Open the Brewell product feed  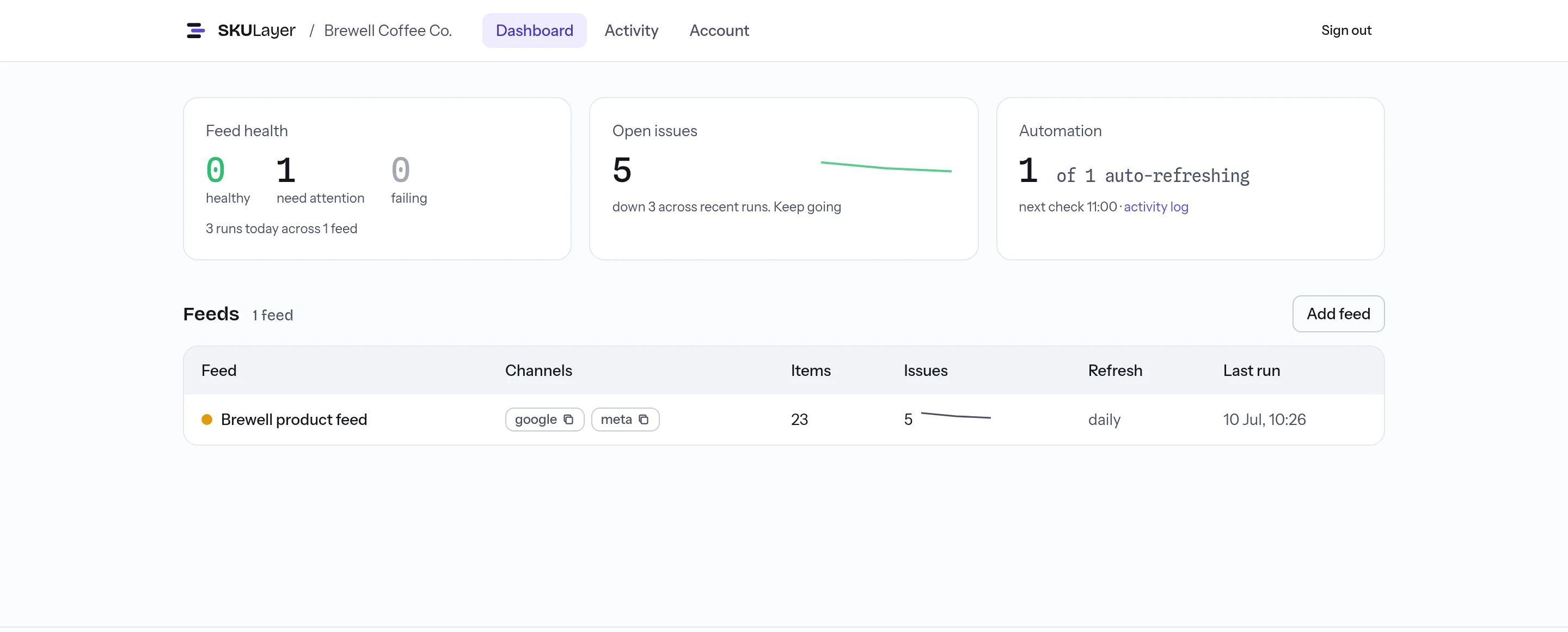[x=293, y=420]
